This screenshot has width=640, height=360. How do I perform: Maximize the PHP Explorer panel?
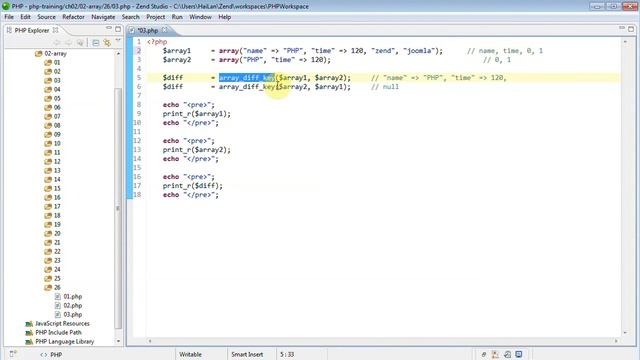118,29
